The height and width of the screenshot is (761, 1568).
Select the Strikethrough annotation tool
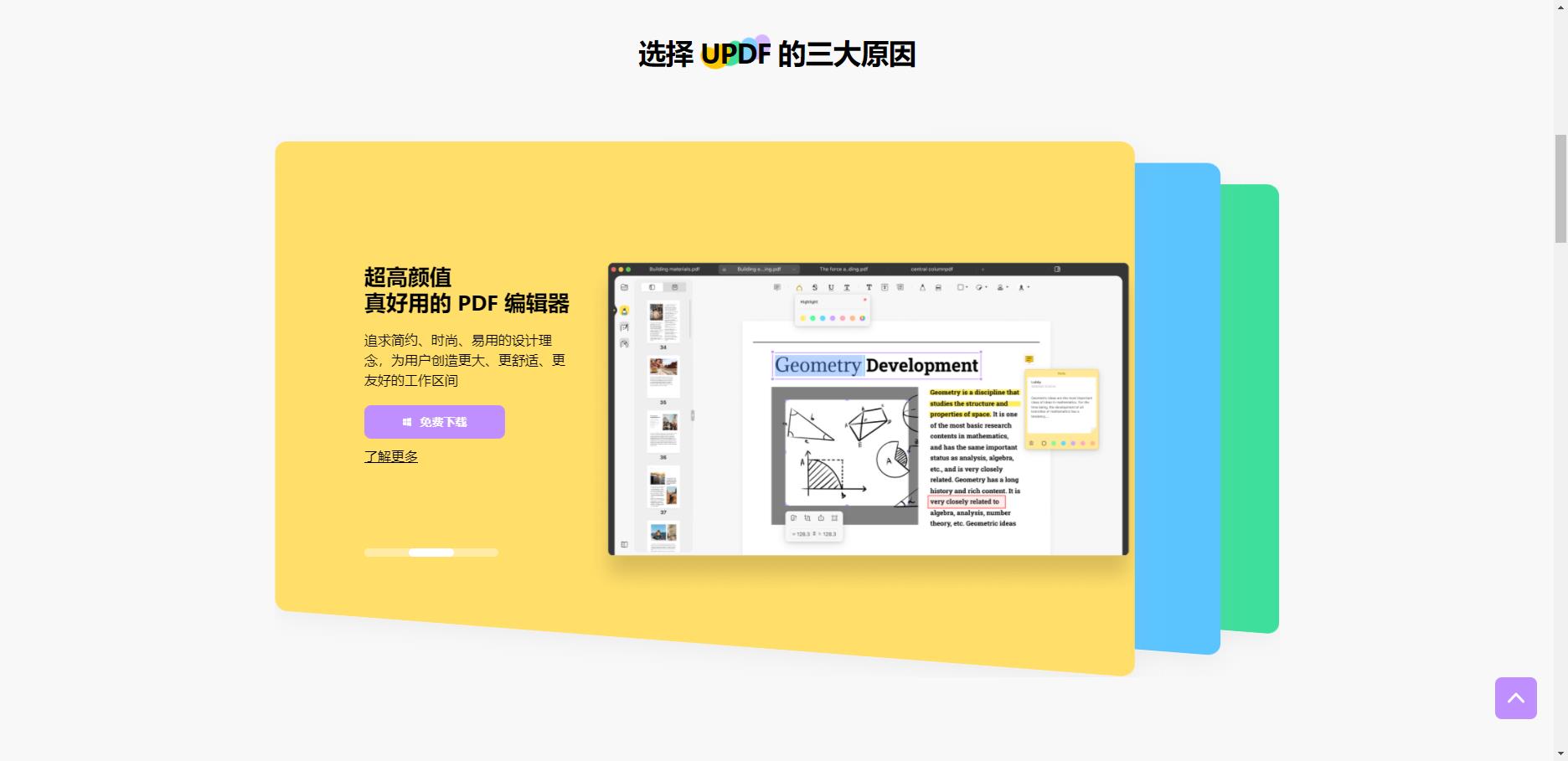(815, 287)
